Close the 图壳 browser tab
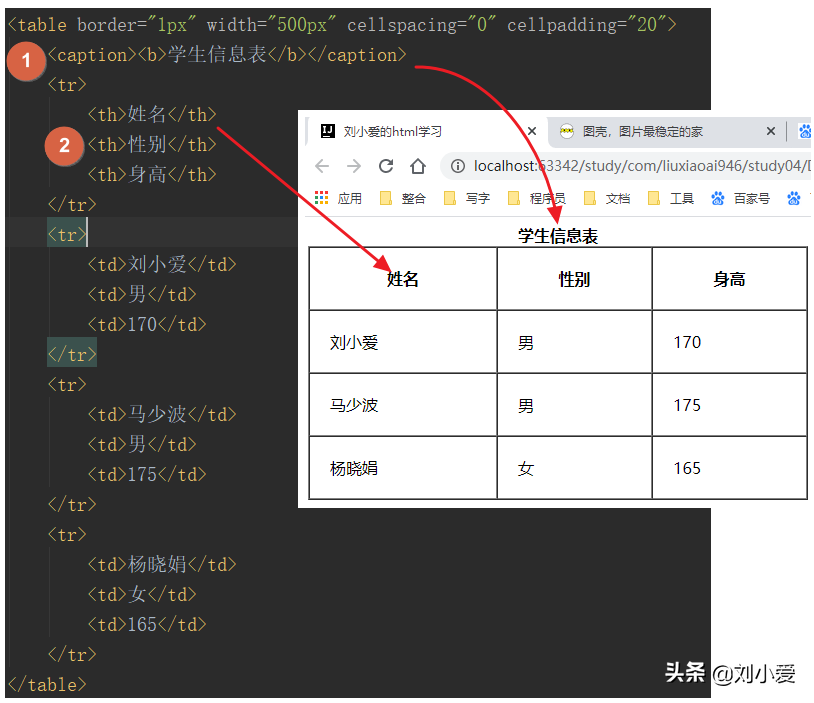Viewport: 814px width, 703px height. click(771, 131)
